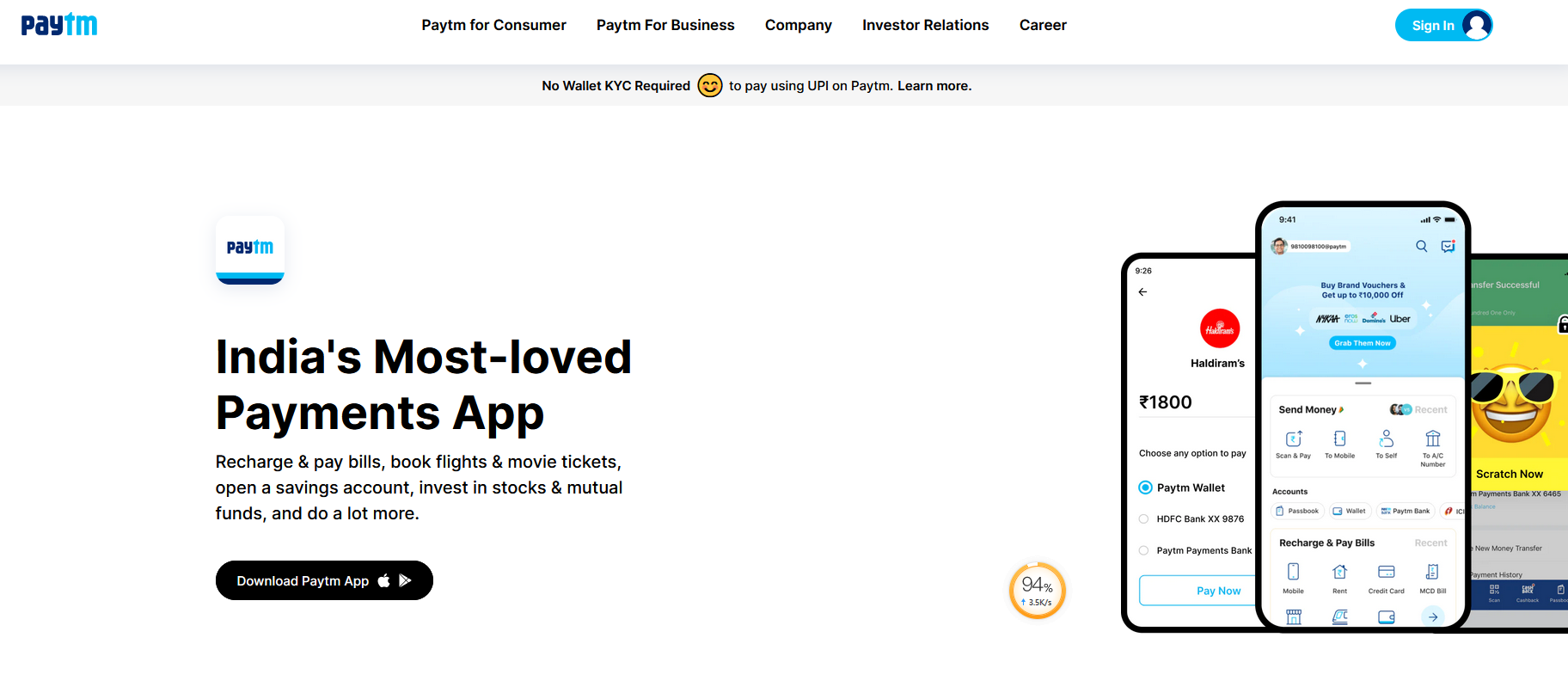Tap the Passbook account chip
Viewport: 1568px width, 699px height.
click(x=1297, y=511)
